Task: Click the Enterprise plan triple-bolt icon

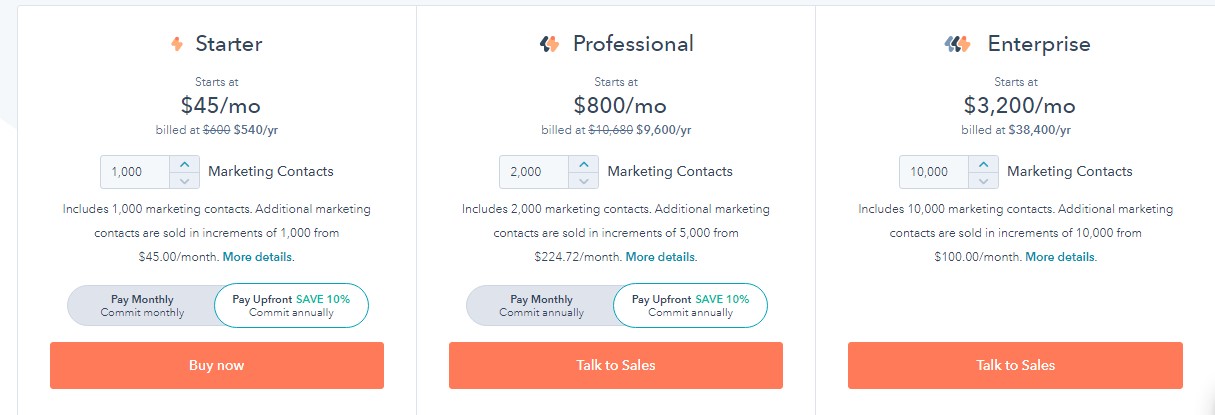Action: [958, 44]
